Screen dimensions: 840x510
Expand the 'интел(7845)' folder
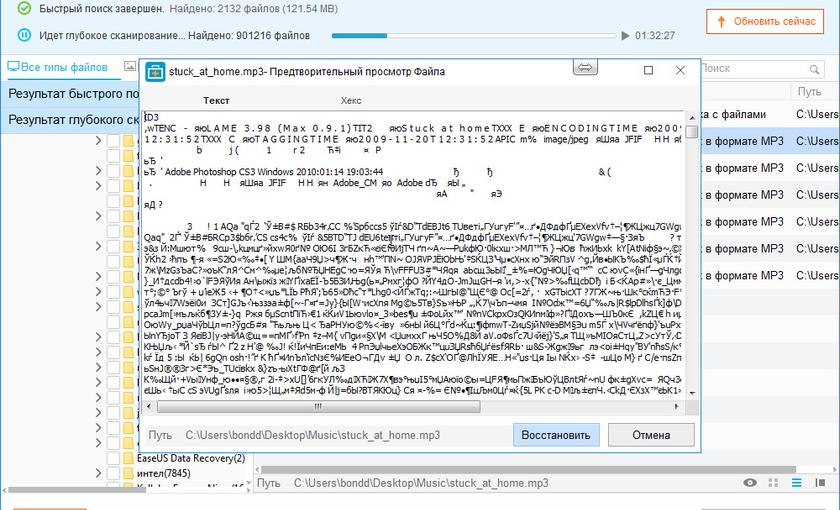[98, 474]
